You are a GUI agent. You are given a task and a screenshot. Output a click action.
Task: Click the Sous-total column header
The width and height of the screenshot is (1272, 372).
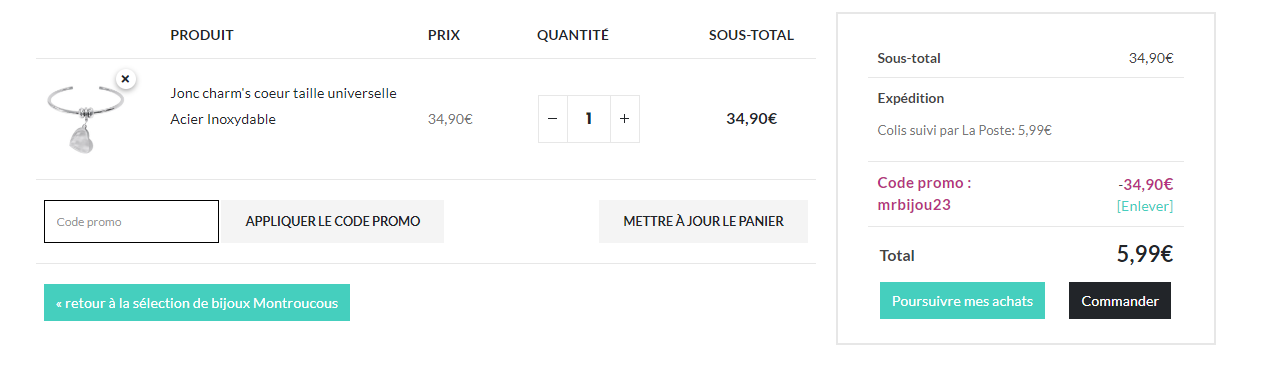(751, 35)
